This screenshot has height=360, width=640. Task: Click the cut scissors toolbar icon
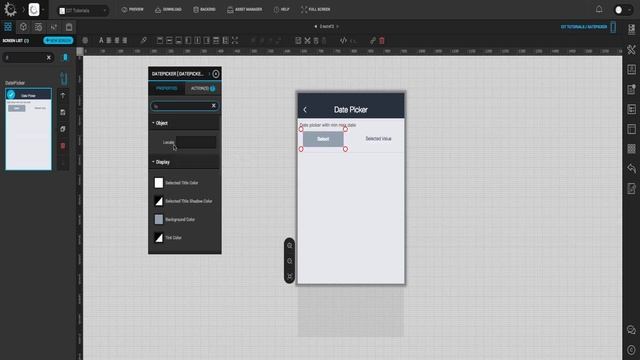point(307,40)
